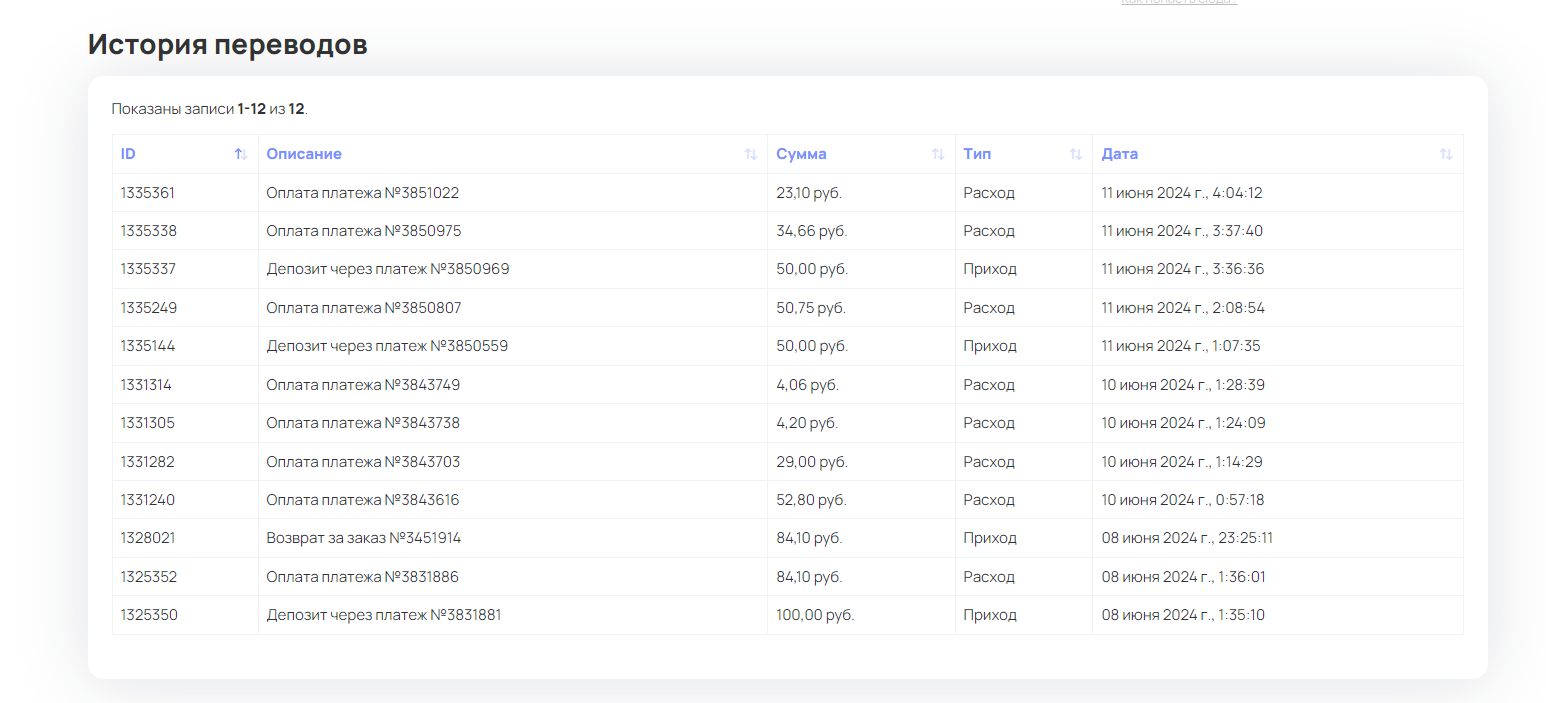Sort table by the ID header label

(x=128, y=154)
